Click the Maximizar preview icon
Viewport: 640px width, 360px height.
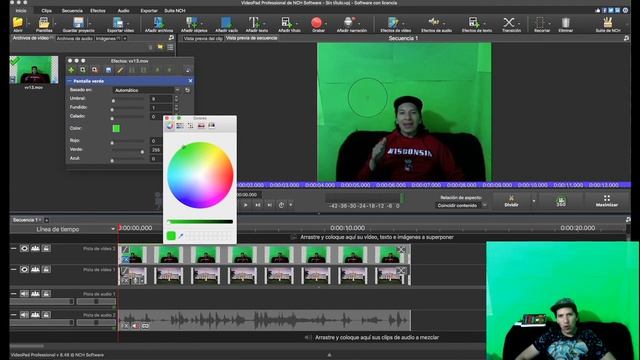coord(607,201)
